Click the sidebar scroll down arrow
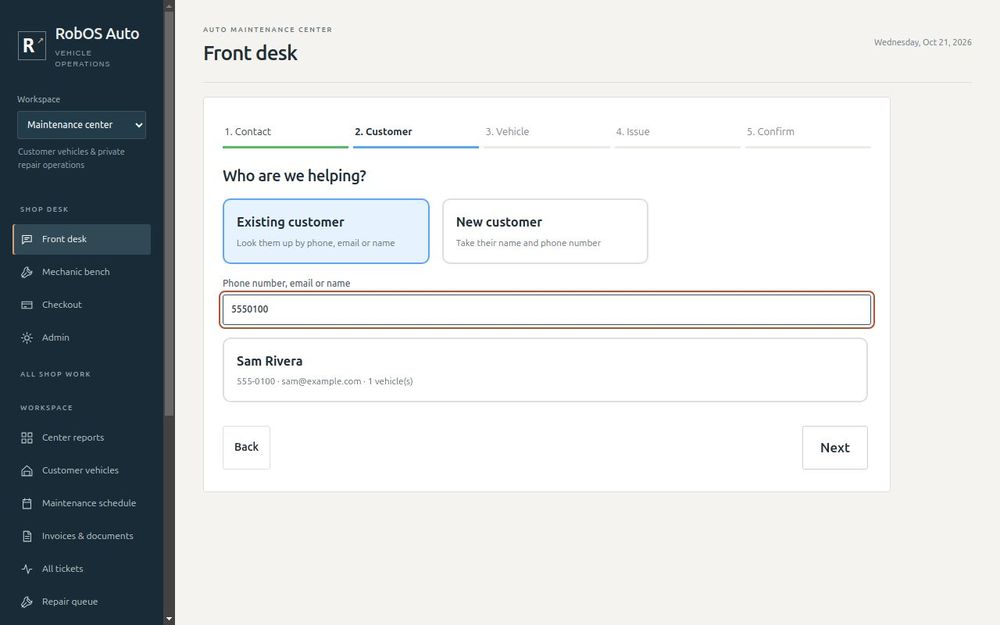Viewport: 1000px width, 625px height. pyautogui.click(x=169, y=619)
